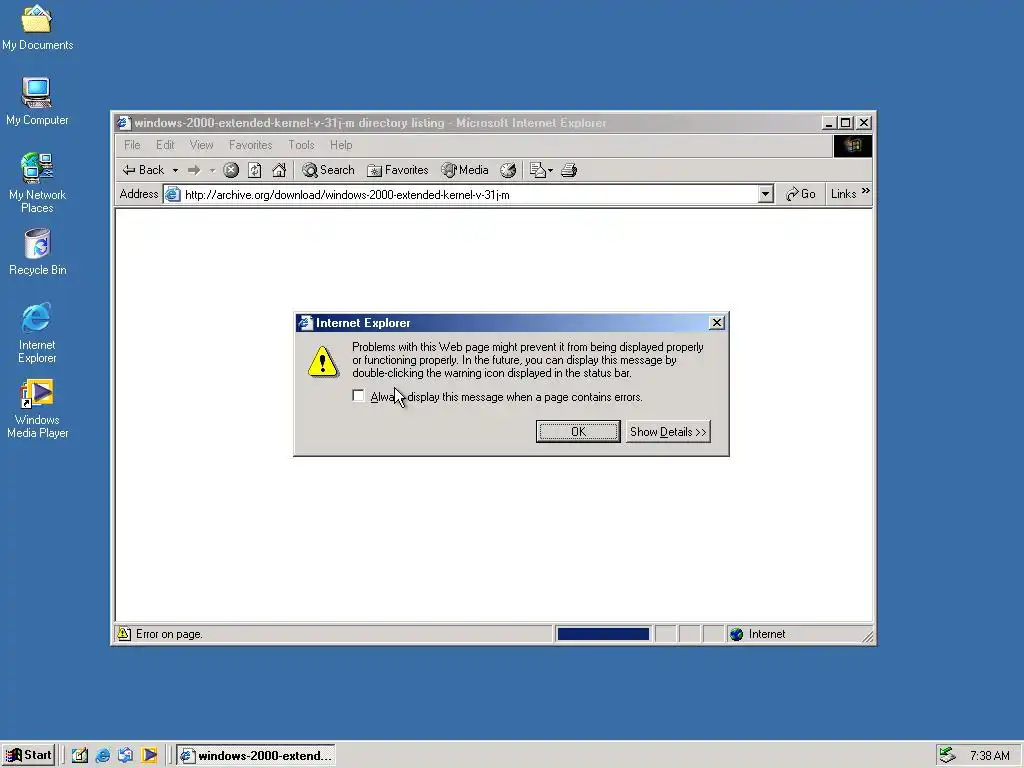Open the Tools menu
This screenshot has width=1024, height=768.
click(x=301, y=145)
